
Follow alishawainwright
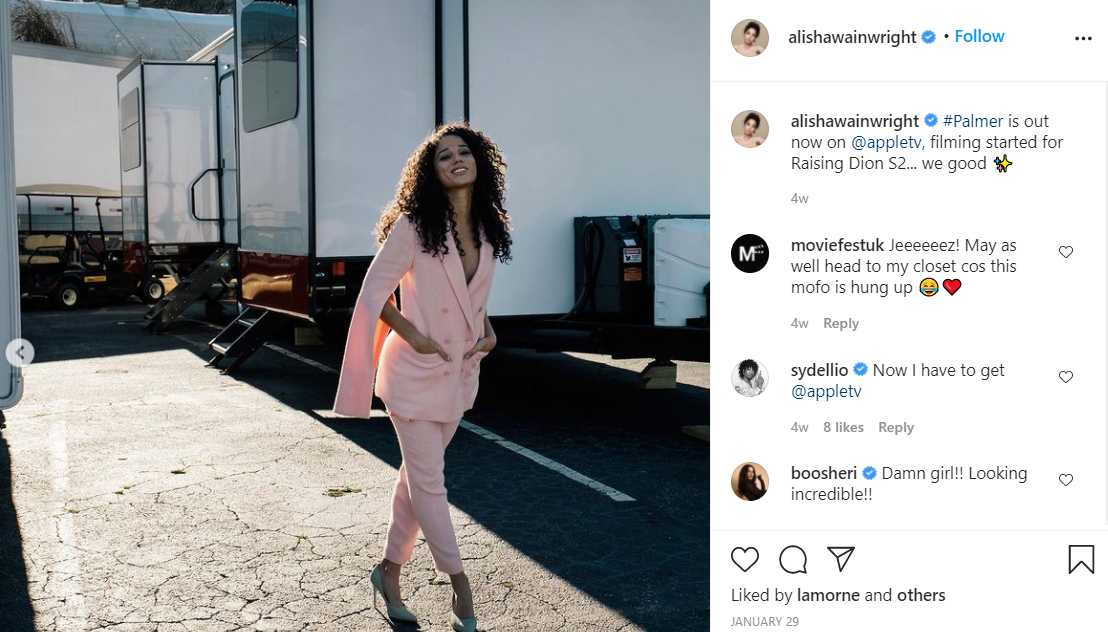[x=979, y=36]
